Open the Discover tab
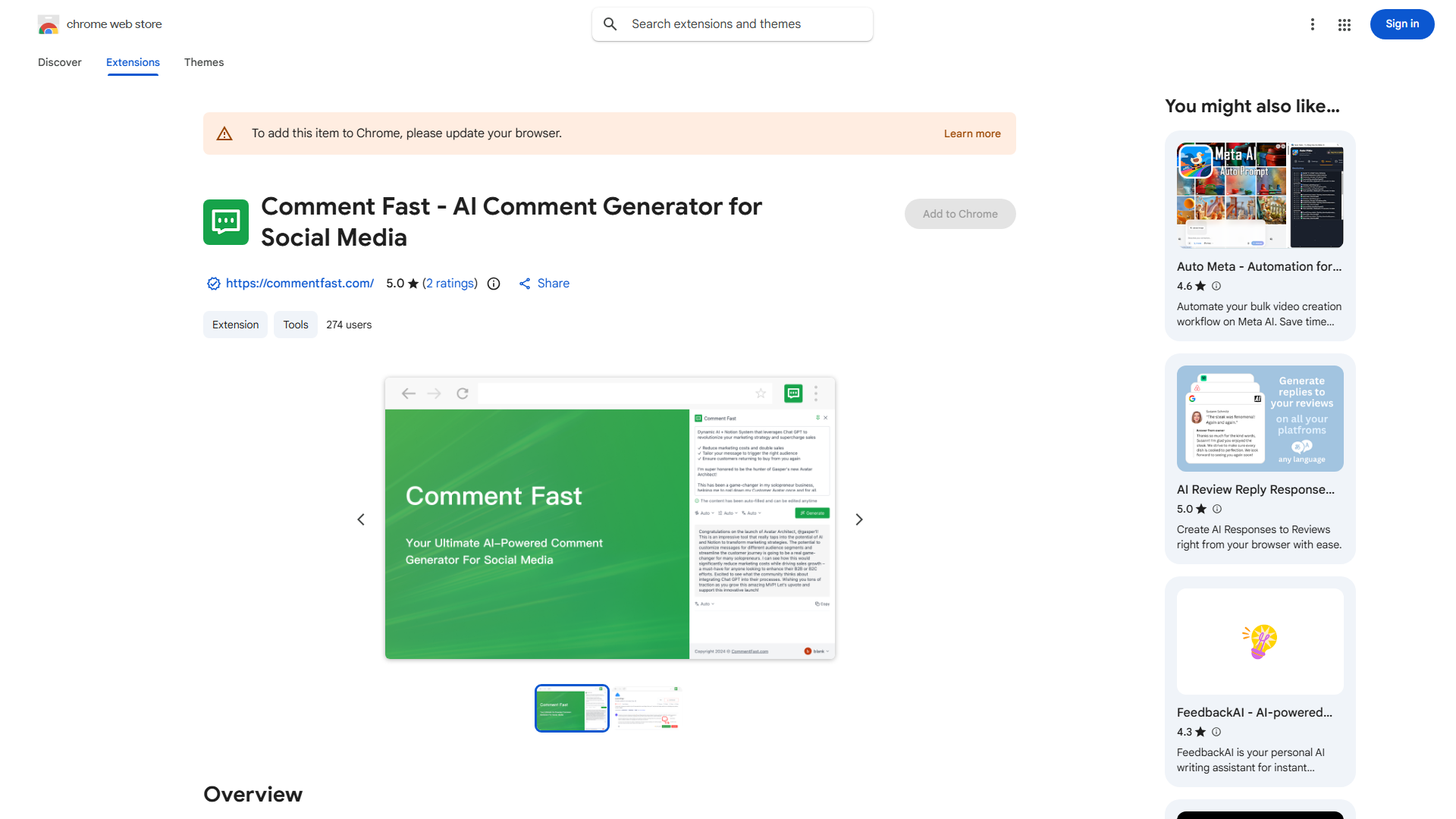 point(60,62)
